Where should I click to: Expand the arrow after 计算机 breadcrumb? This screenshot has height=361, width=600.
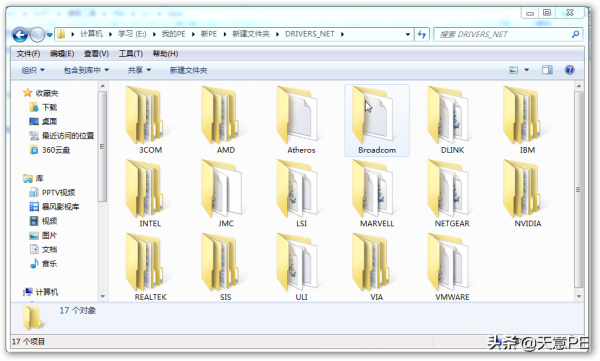point(110,34)
